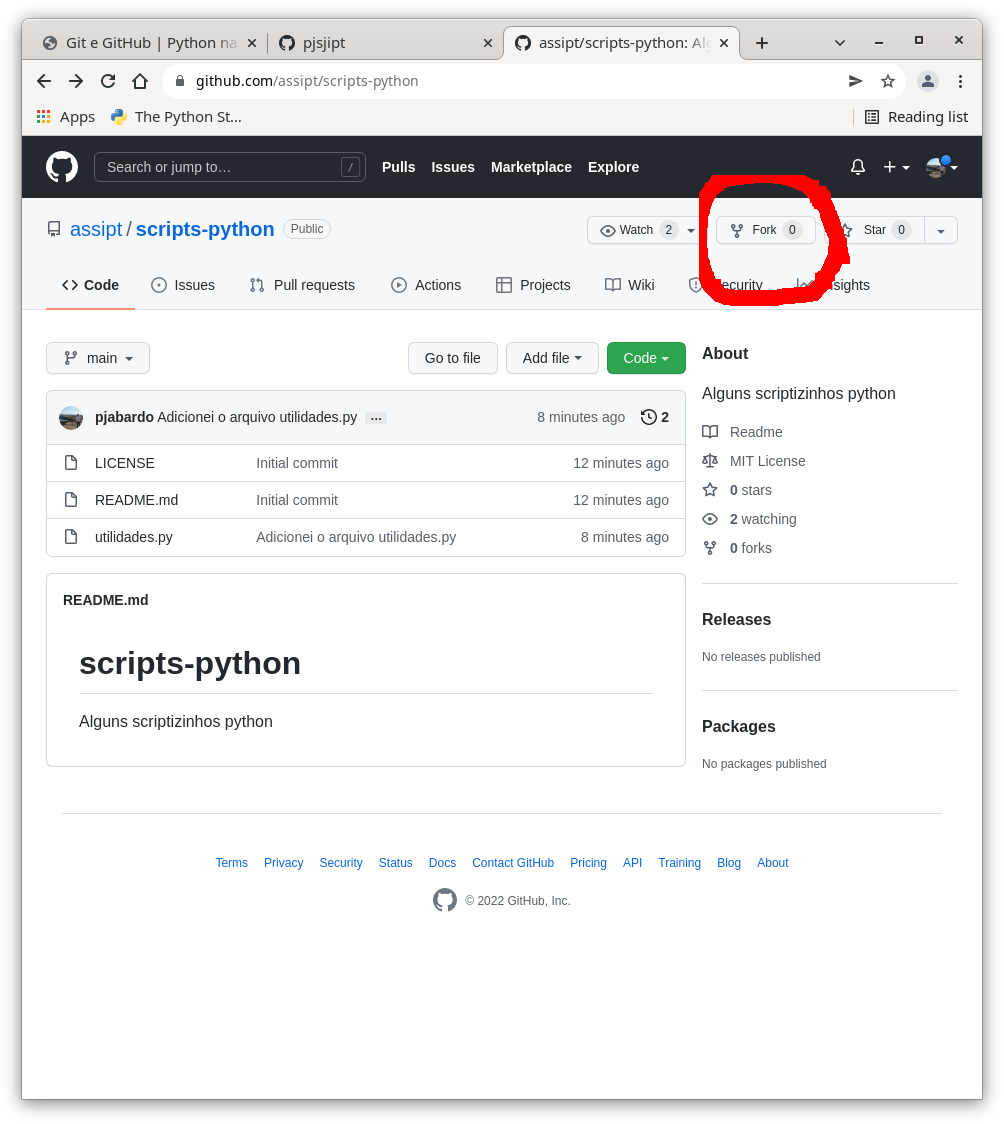The image size is (1004, 1124).
Task: Open Pulls in header
Action: (398, 167)
